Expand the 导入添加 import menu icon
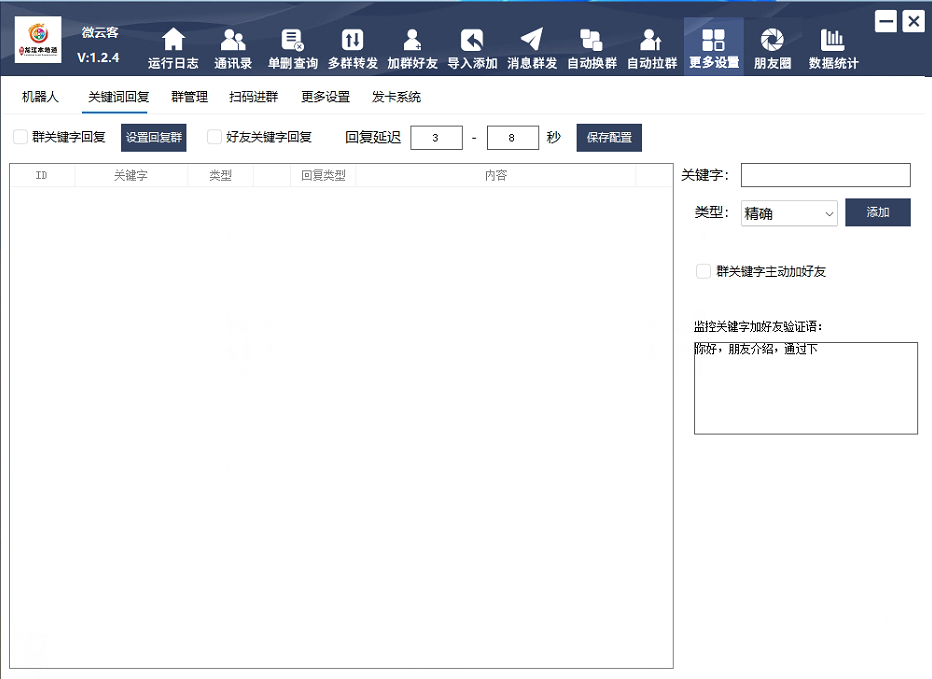This screenshot has height=679, width=932. click(472, 46)
